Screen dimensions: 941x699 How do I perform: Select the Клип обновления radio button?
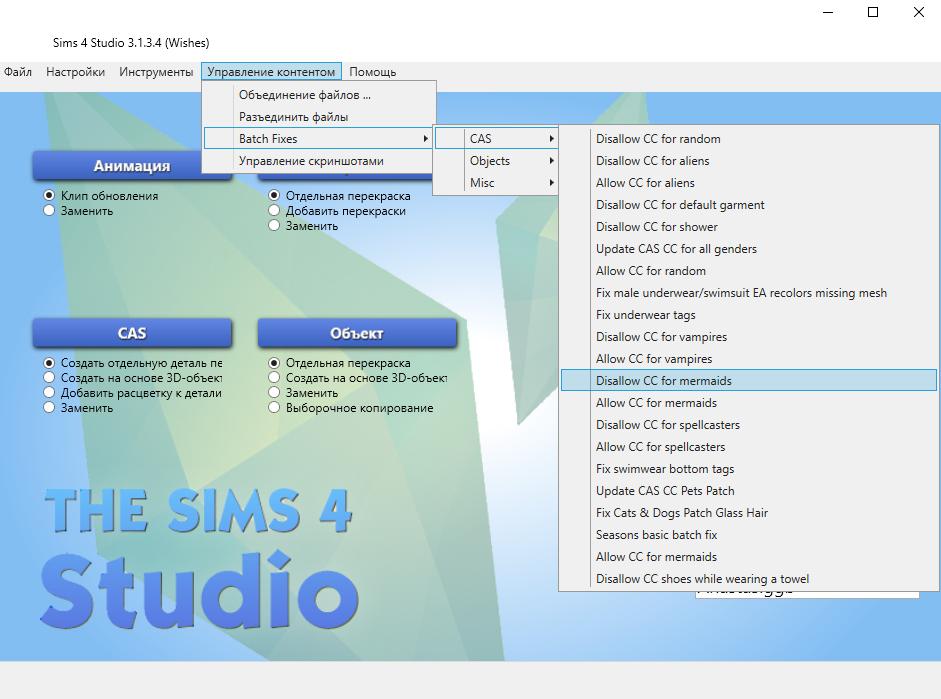pyautogui.click(x=49, y=196)
